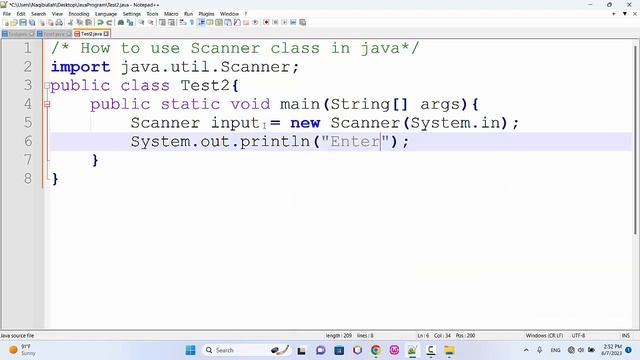The height and width of the screenshot is (360, 640).
Task: Save the recorded macro with the toolbar icon
Action: click(302, 22)
